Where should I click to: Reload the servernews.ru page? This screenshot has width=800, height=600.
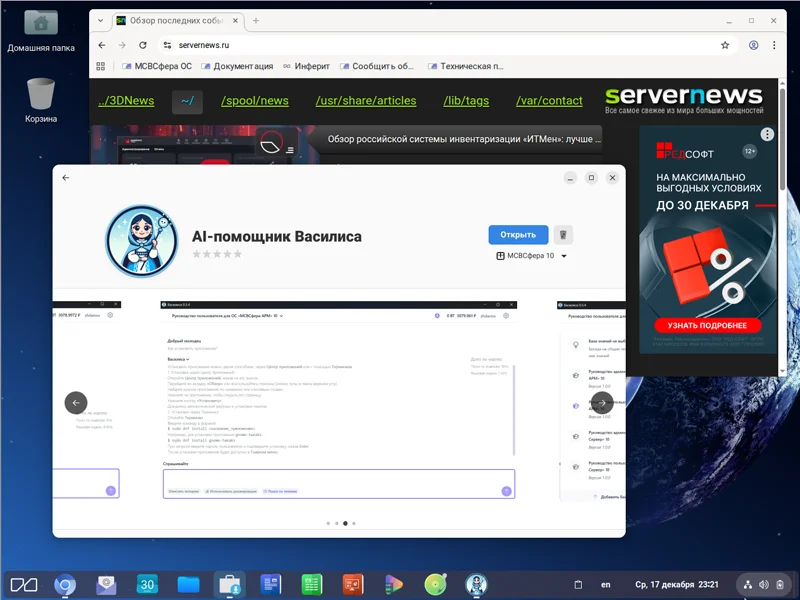click(x=143, y=45)
